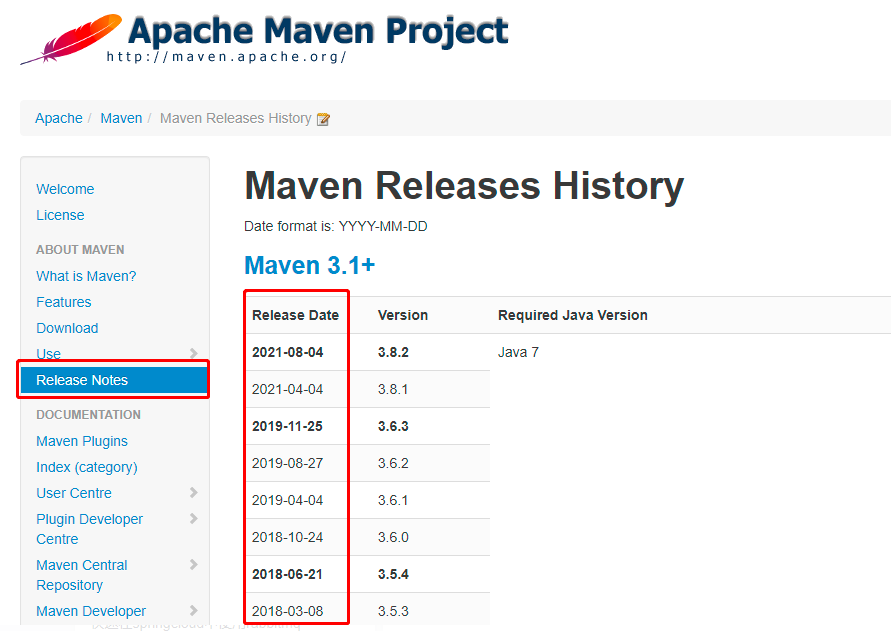Open the Features sidebar link

pyautogui.click(x=64, y=302)
